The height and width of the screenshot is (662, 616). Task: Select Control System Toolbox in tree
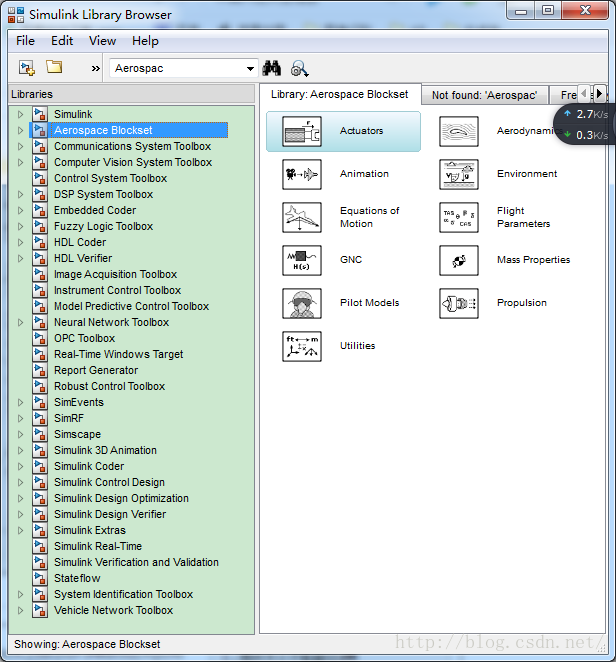point(110,178)
